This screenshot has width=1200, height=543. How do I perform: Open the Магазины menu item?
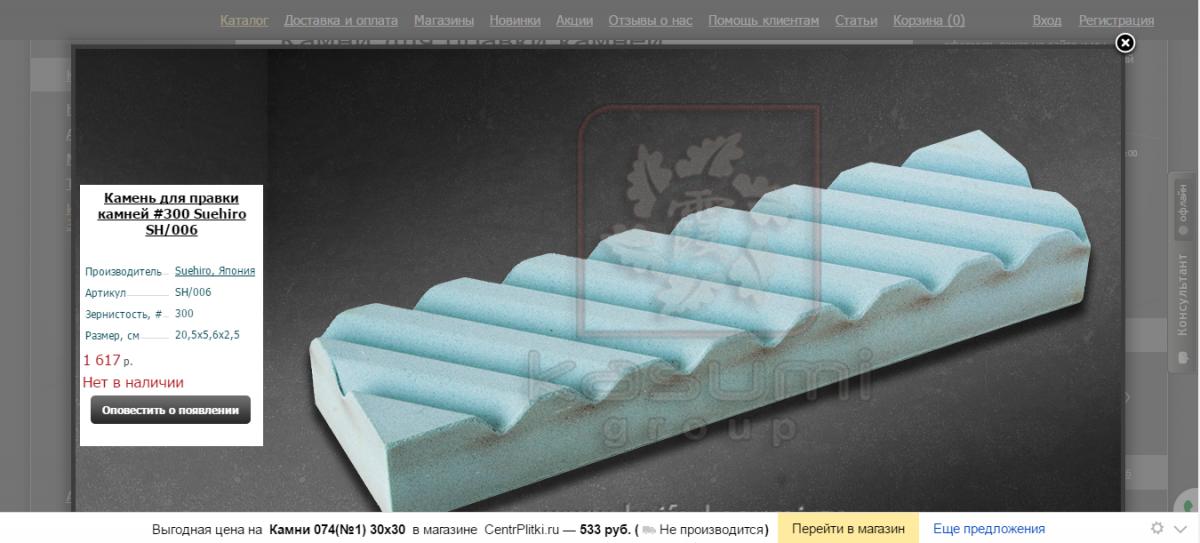(x=444, y=20)
